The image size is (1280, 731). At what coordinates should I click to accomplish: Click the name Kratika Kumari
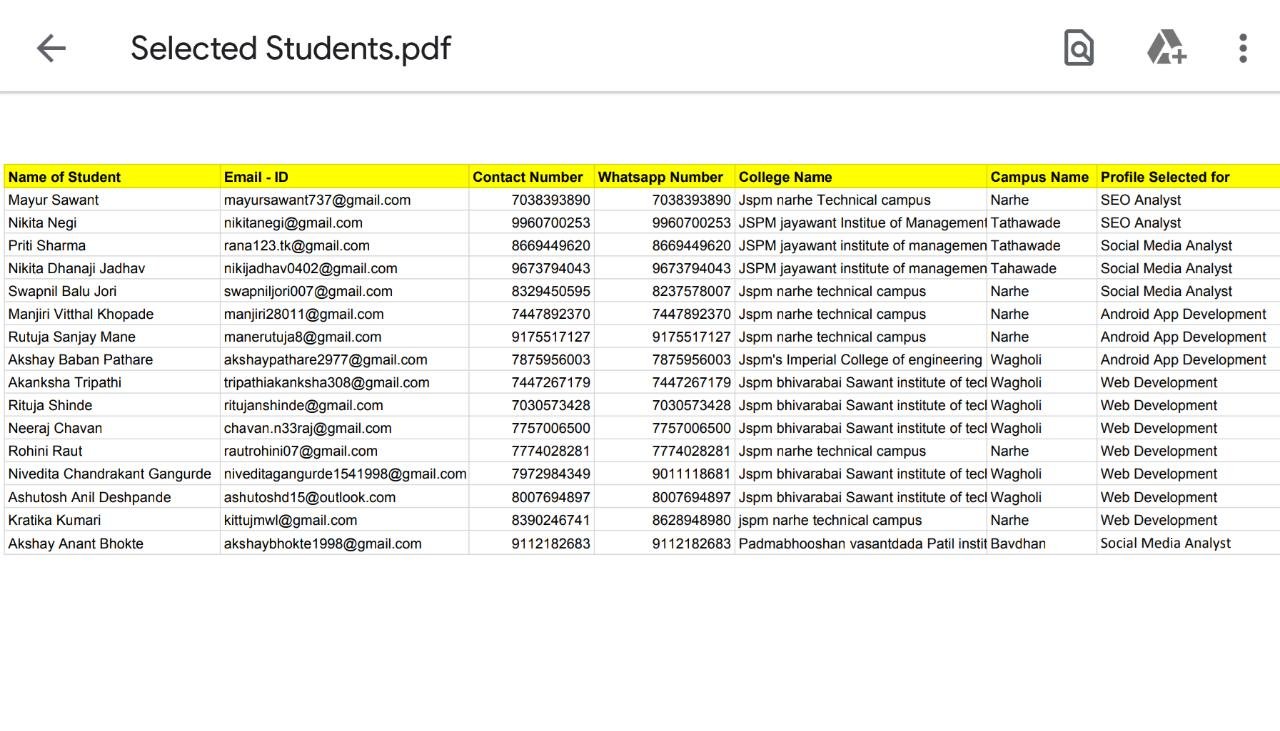[54, 520]
